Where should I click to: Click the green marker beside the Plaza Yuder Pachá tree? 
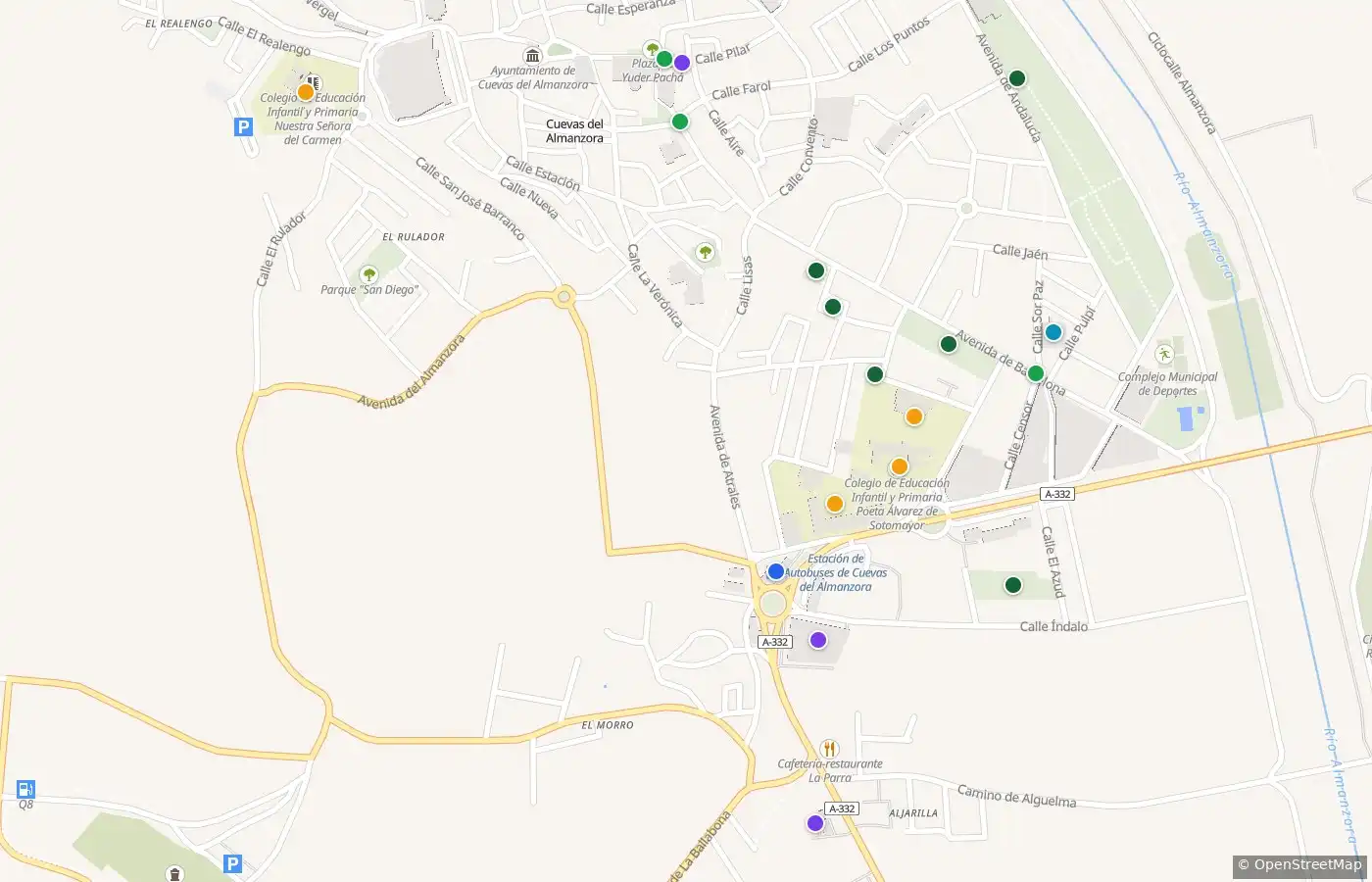[664, 59]
